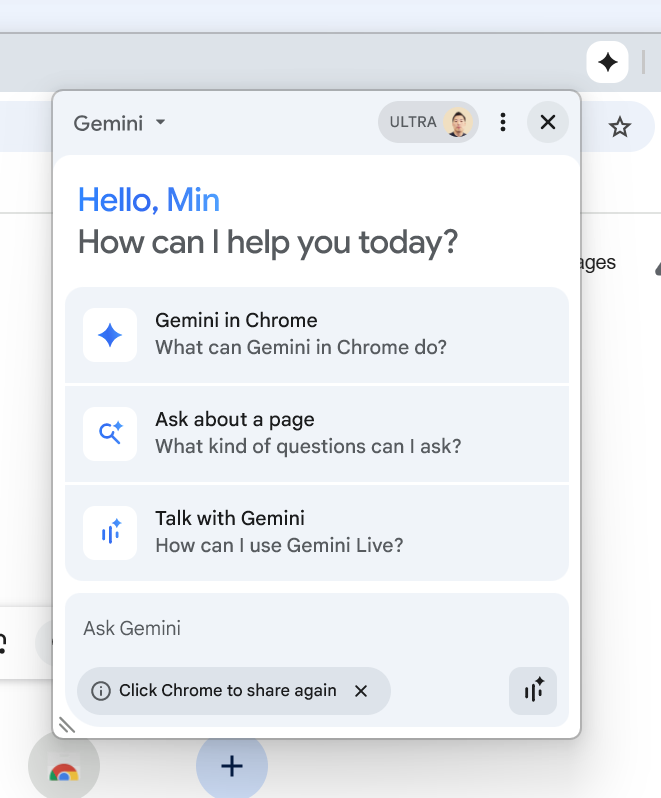Choose the Talk with Gemini suggestion
The width and height of the screenshot is (661, 798).
(x=317, y=533)
